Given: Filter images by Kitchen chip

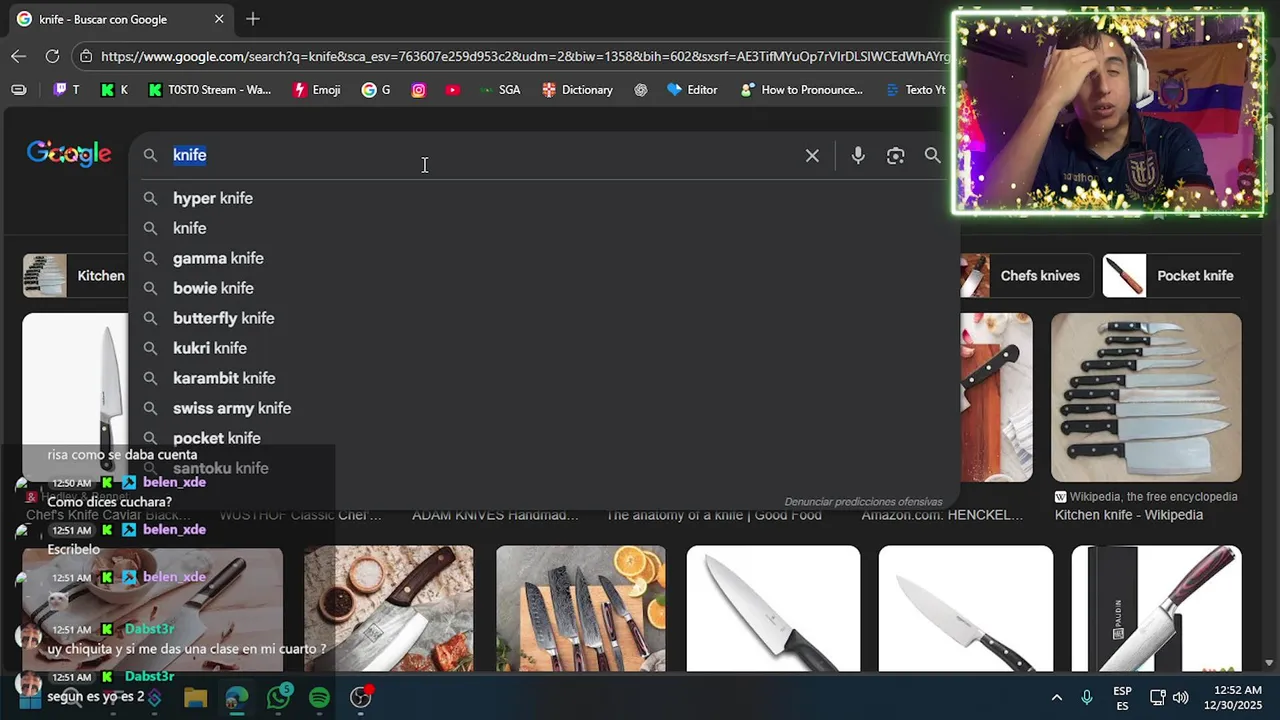Looking at the screenshot, I should 75,276.
